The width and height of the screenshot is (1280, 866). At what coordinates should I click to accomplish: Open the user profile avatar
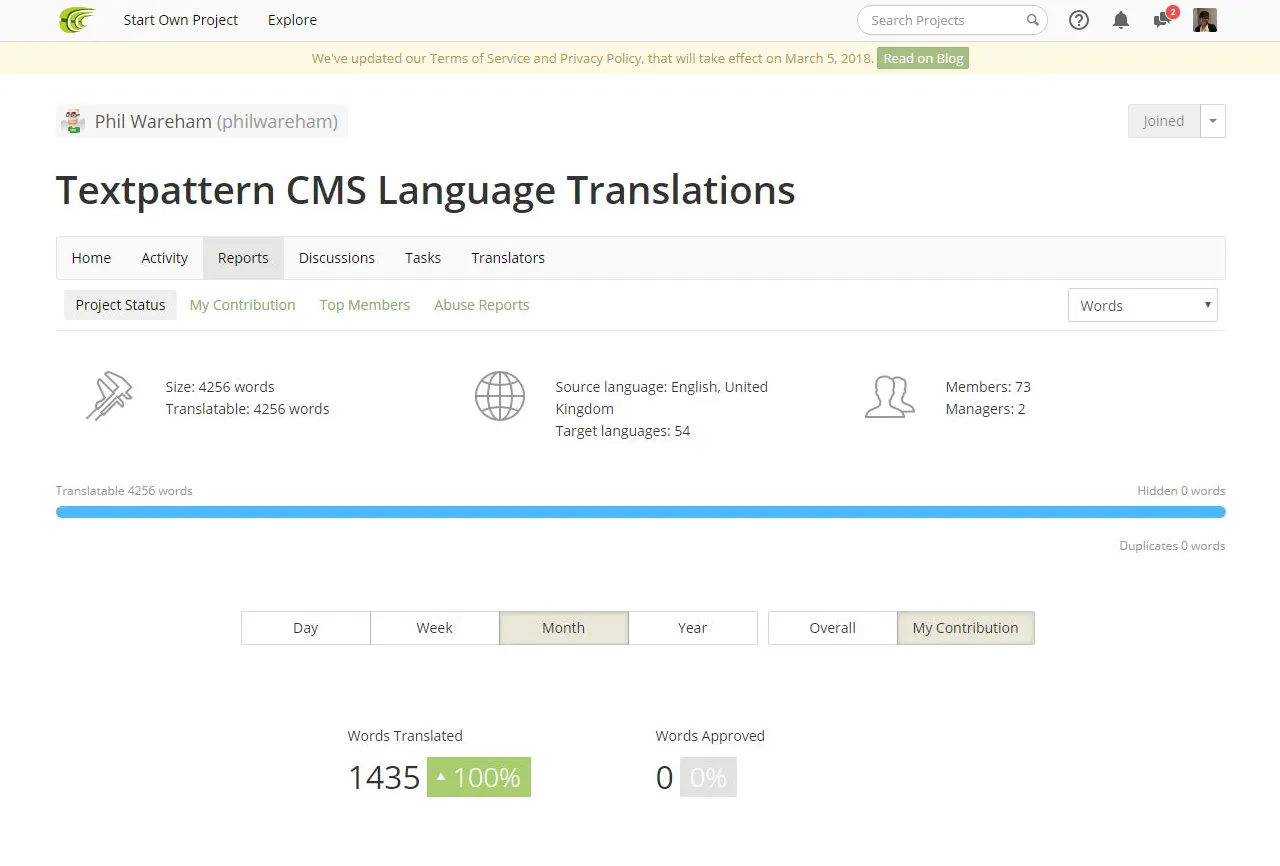pyautogui.click(x=1205, y=20)
